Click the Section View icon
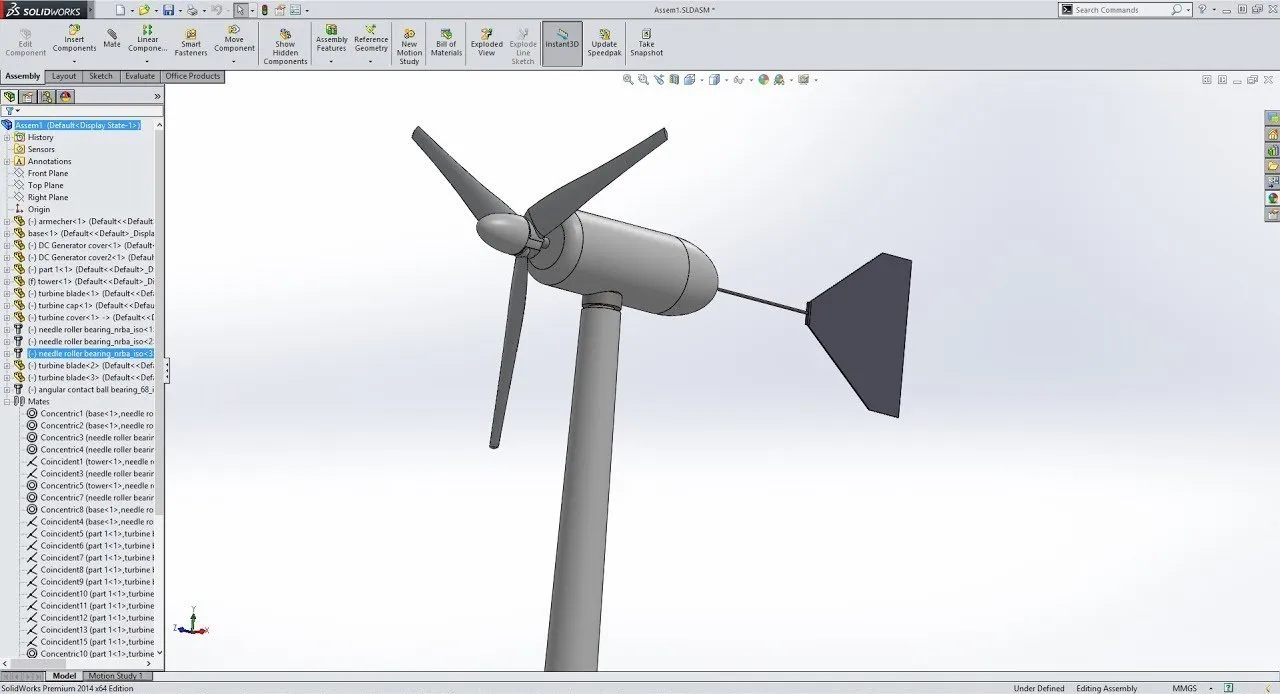 [x=675, y=79]
